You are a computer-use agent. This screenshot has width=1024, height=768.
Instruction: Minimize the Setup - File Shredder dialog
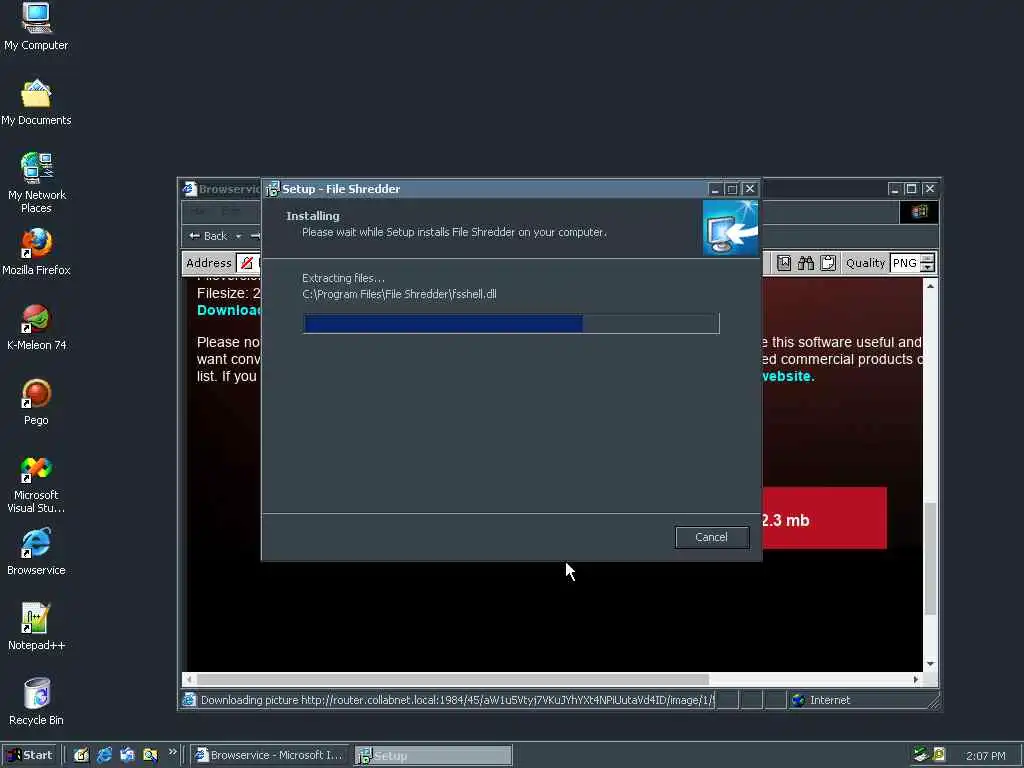pos(715,189)
